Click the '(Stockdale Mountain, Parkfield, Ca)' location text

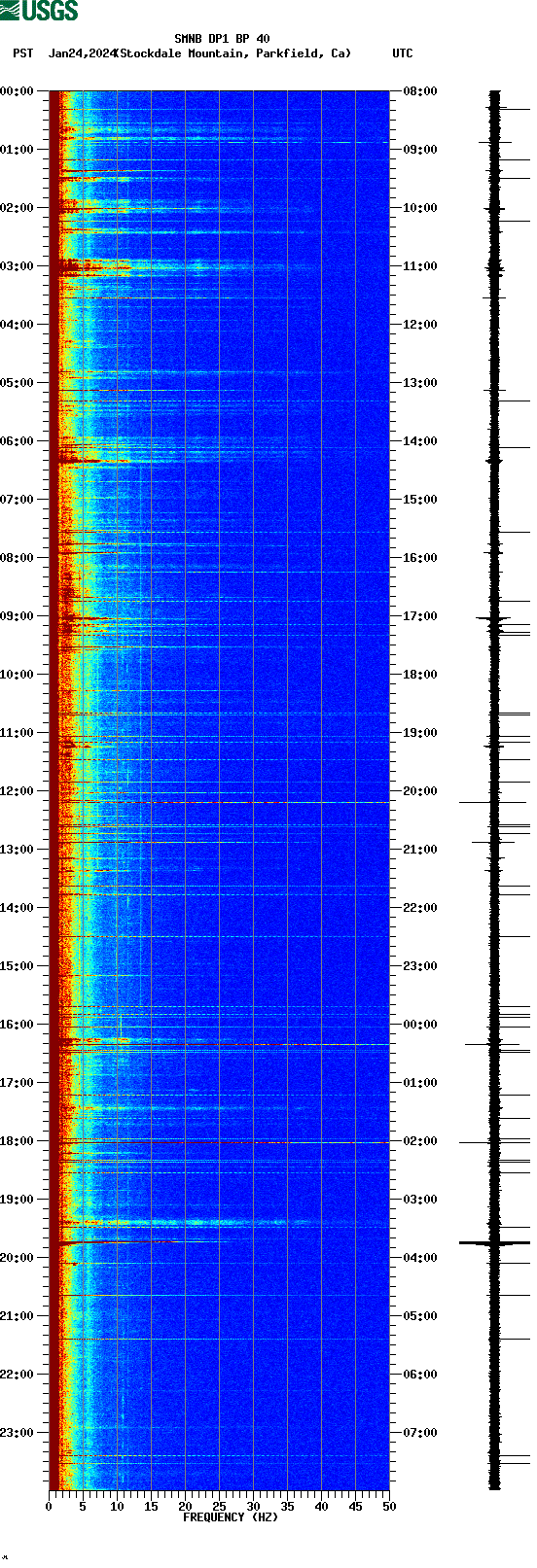pos(233,53)
